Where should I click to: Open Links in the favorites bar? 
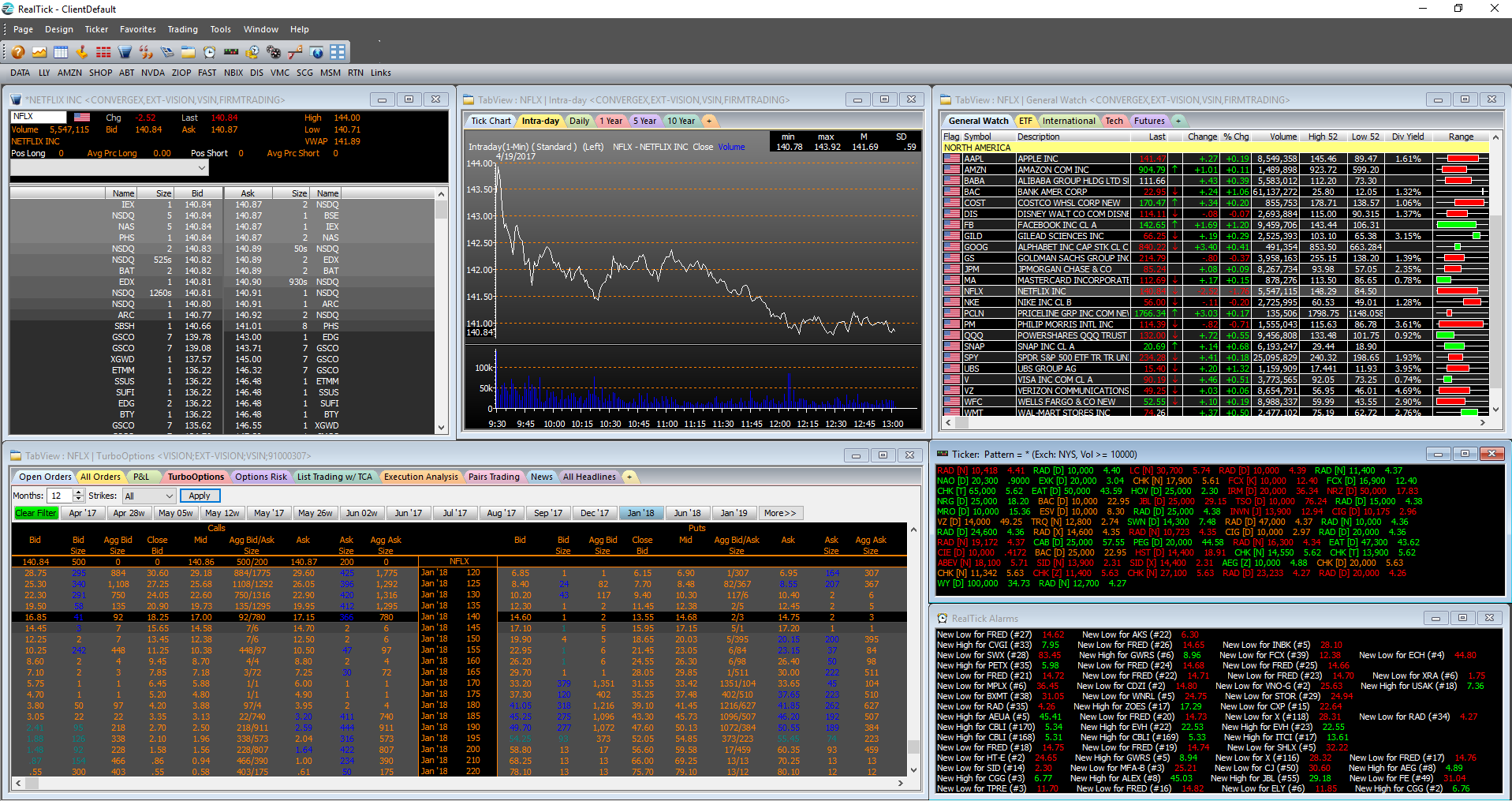(381, 73)
